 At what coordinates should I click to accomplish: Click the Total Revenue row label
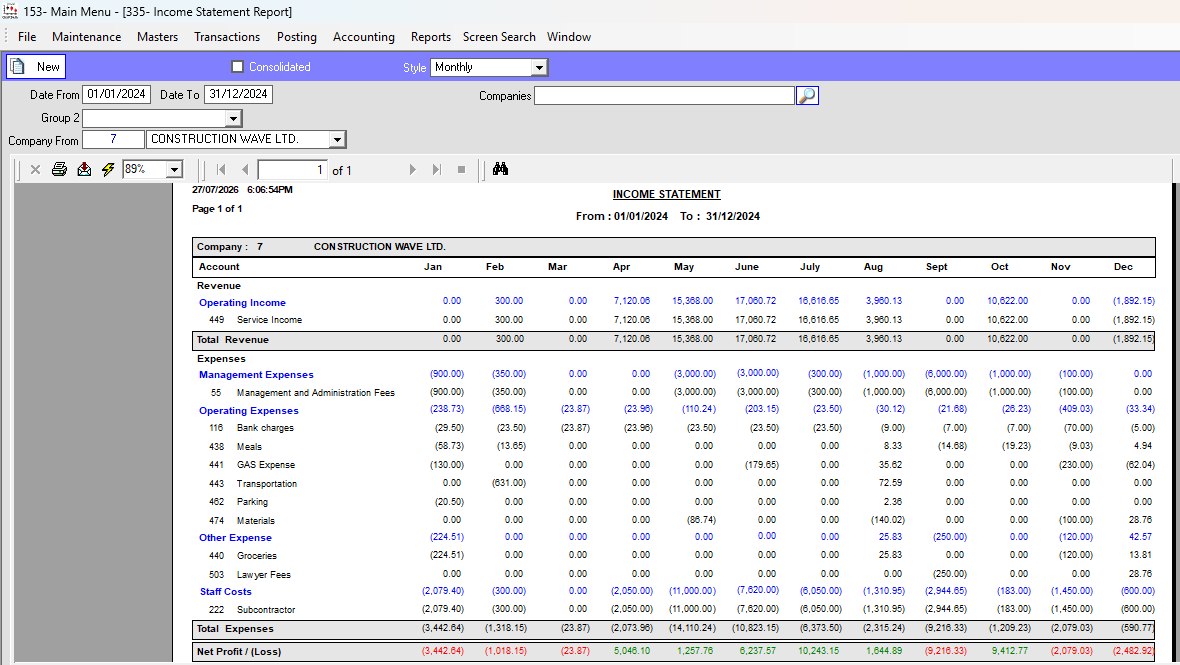233,340
